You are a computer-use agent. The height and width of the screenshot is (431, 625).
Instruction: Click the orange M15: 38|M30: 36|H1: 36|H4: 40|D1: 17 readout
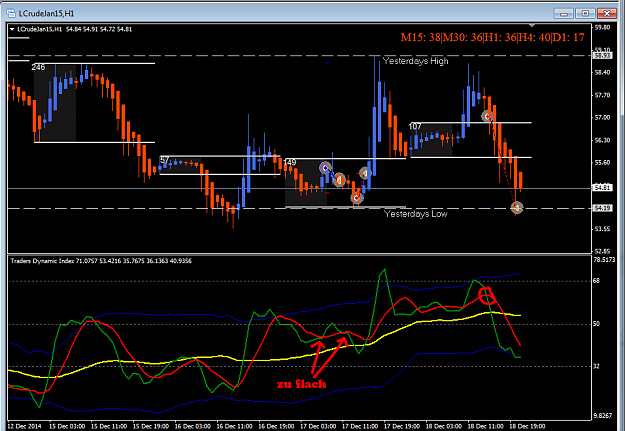(492, 37)
